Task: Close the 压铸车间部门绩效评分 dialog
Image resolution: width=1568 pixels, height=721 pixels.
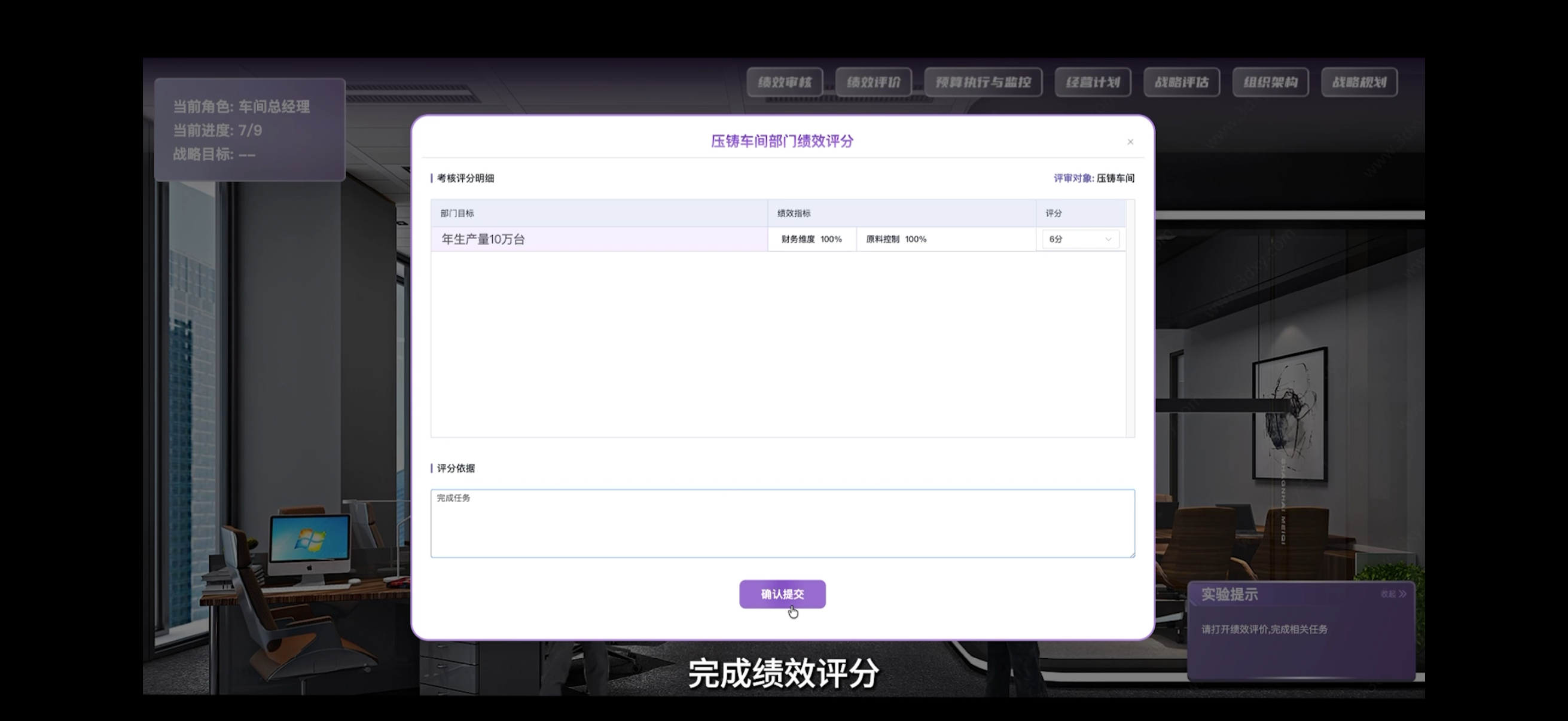Action: pos(1130,142)
